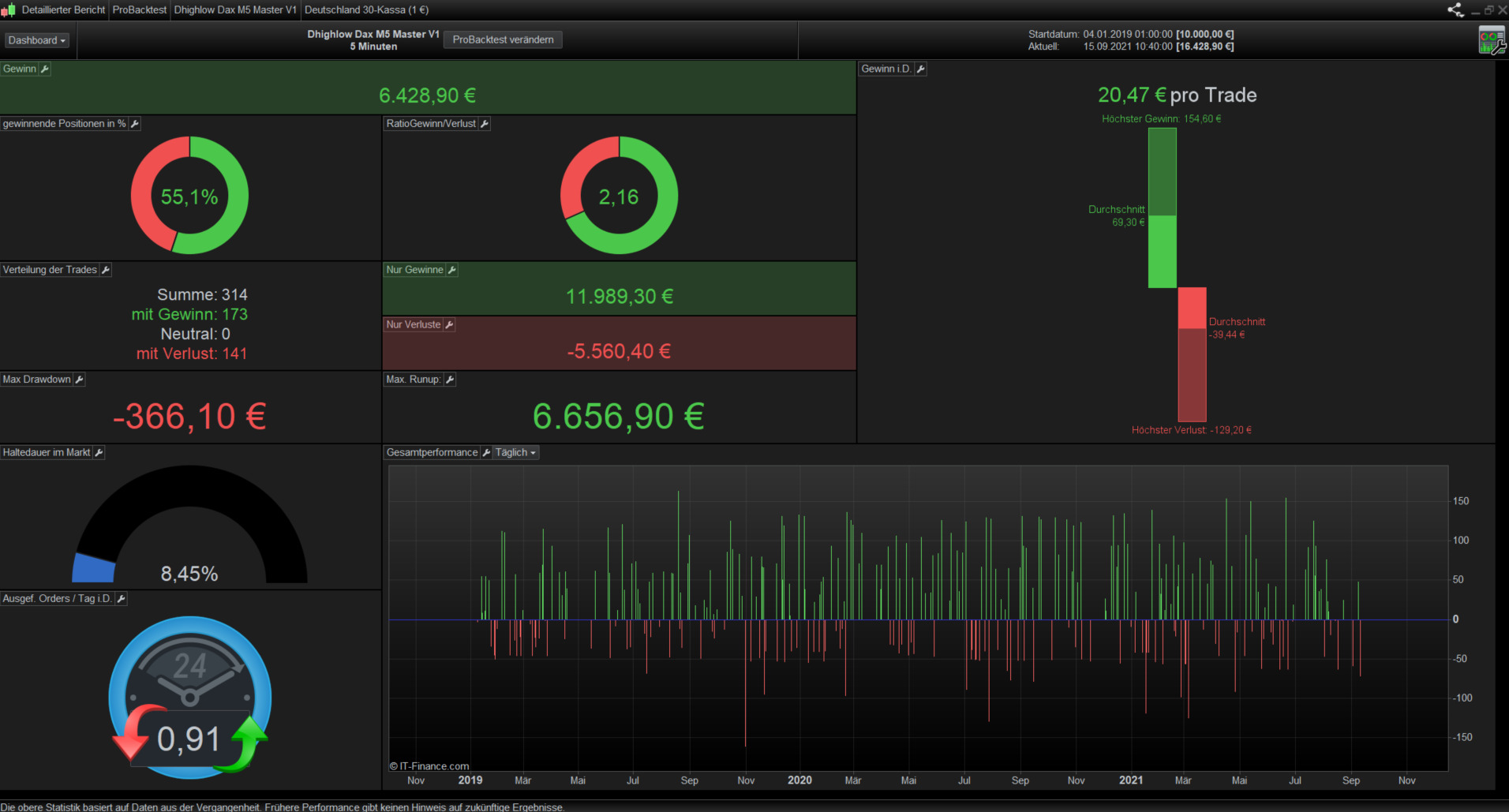Viewport: 1509px width, 812px height.
Task: Open wrench settings for Nur Verluste panel
Action: click(x=449, y=325)
